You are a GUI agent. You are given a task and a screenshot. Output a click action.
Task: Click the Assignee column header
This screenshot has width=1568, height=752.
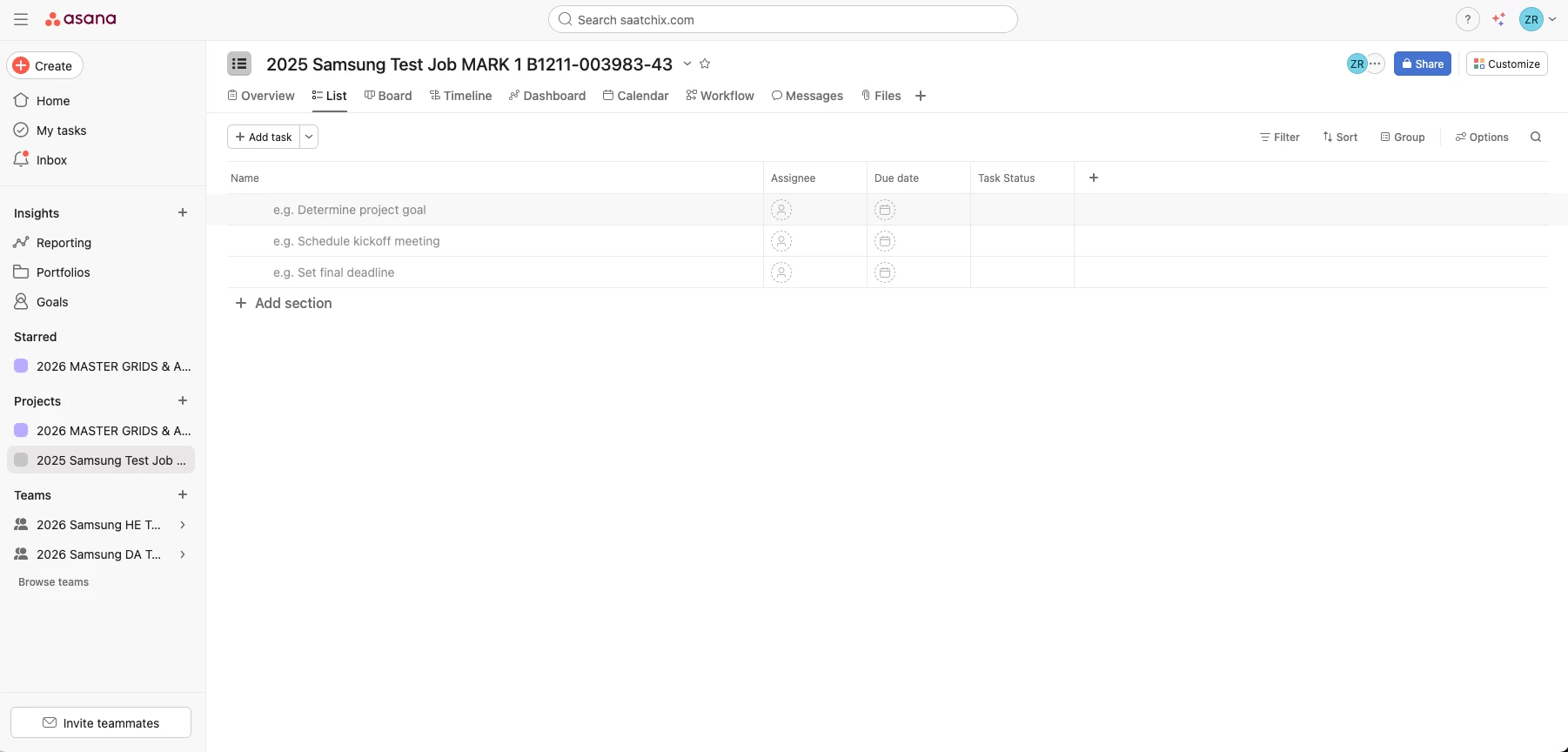click(815, 178)
